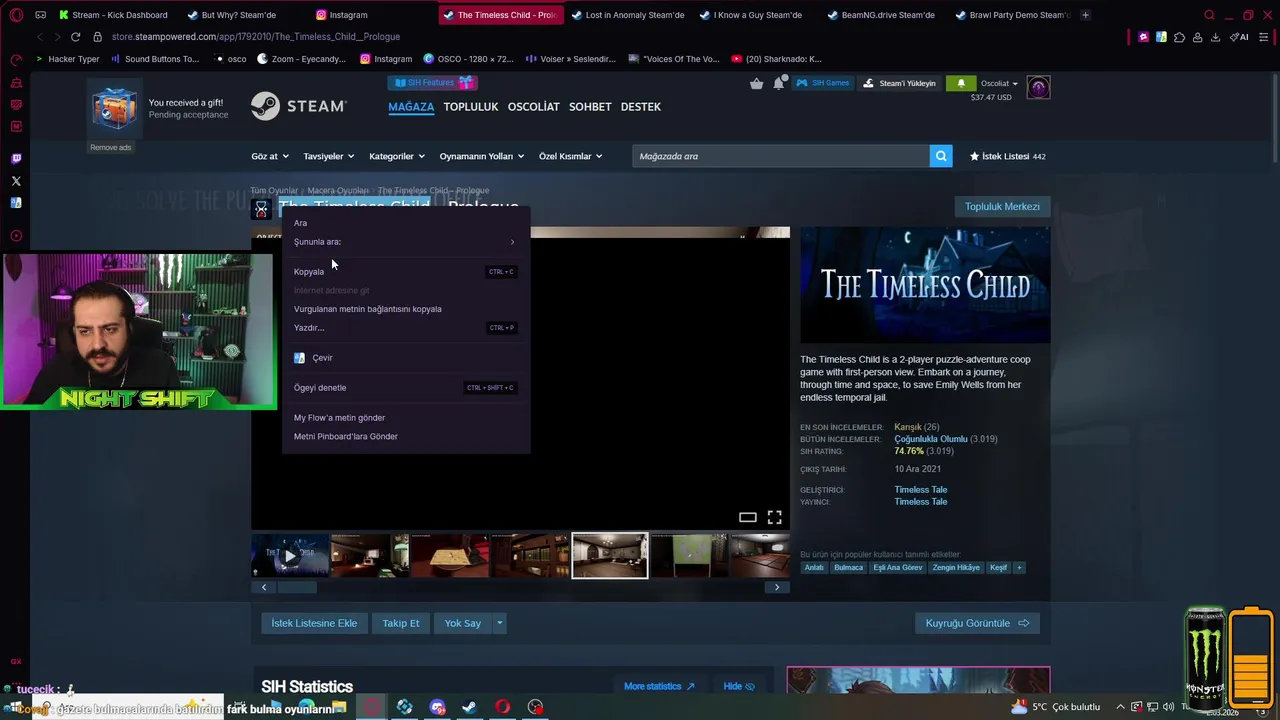Open the Timeless Tale developer link (Geliştirici)
1280x720 pixels.
tap(920, 490)
